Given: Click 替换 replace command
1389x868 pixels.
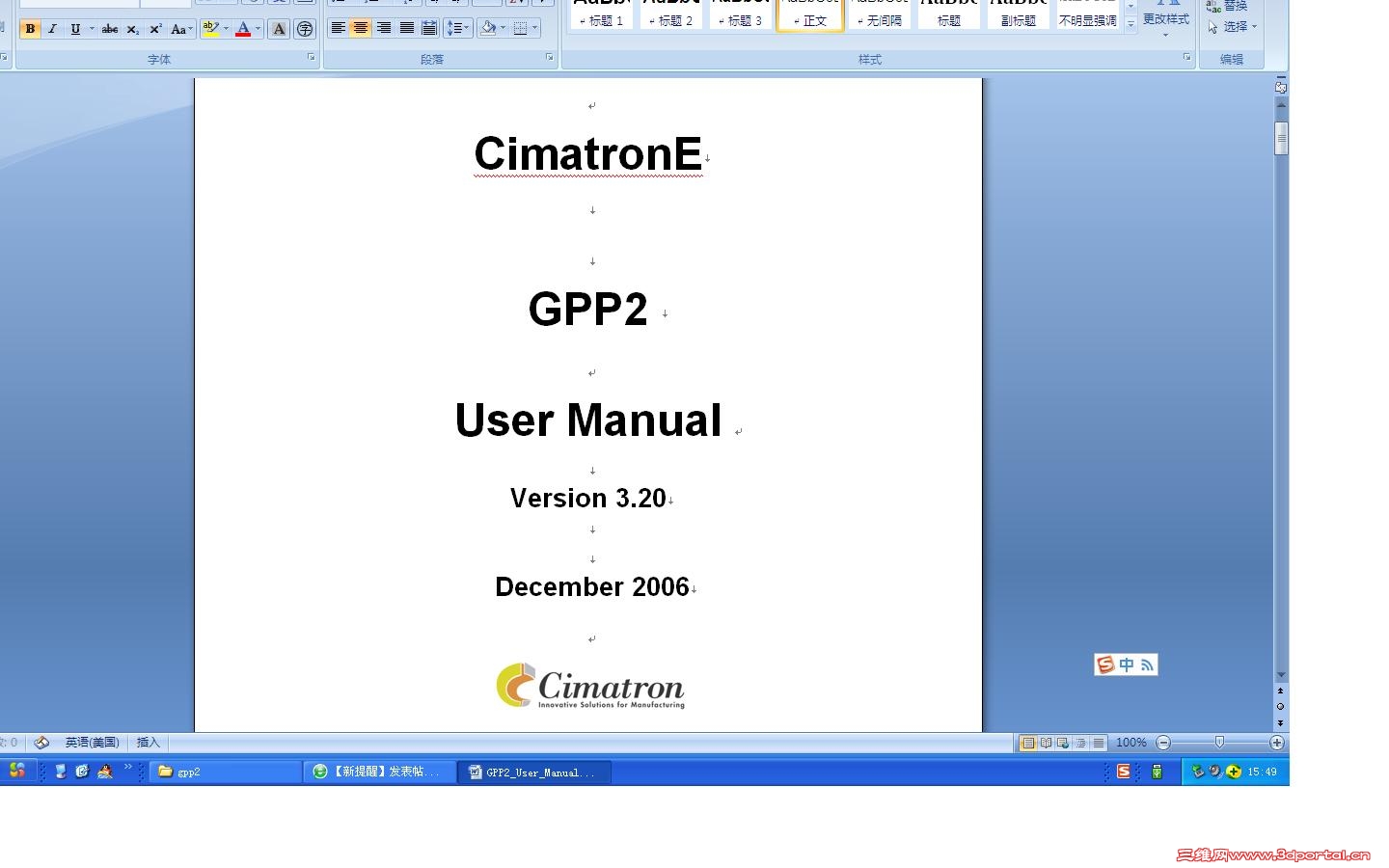Looking at the screenshot, I should (1227, 6).
